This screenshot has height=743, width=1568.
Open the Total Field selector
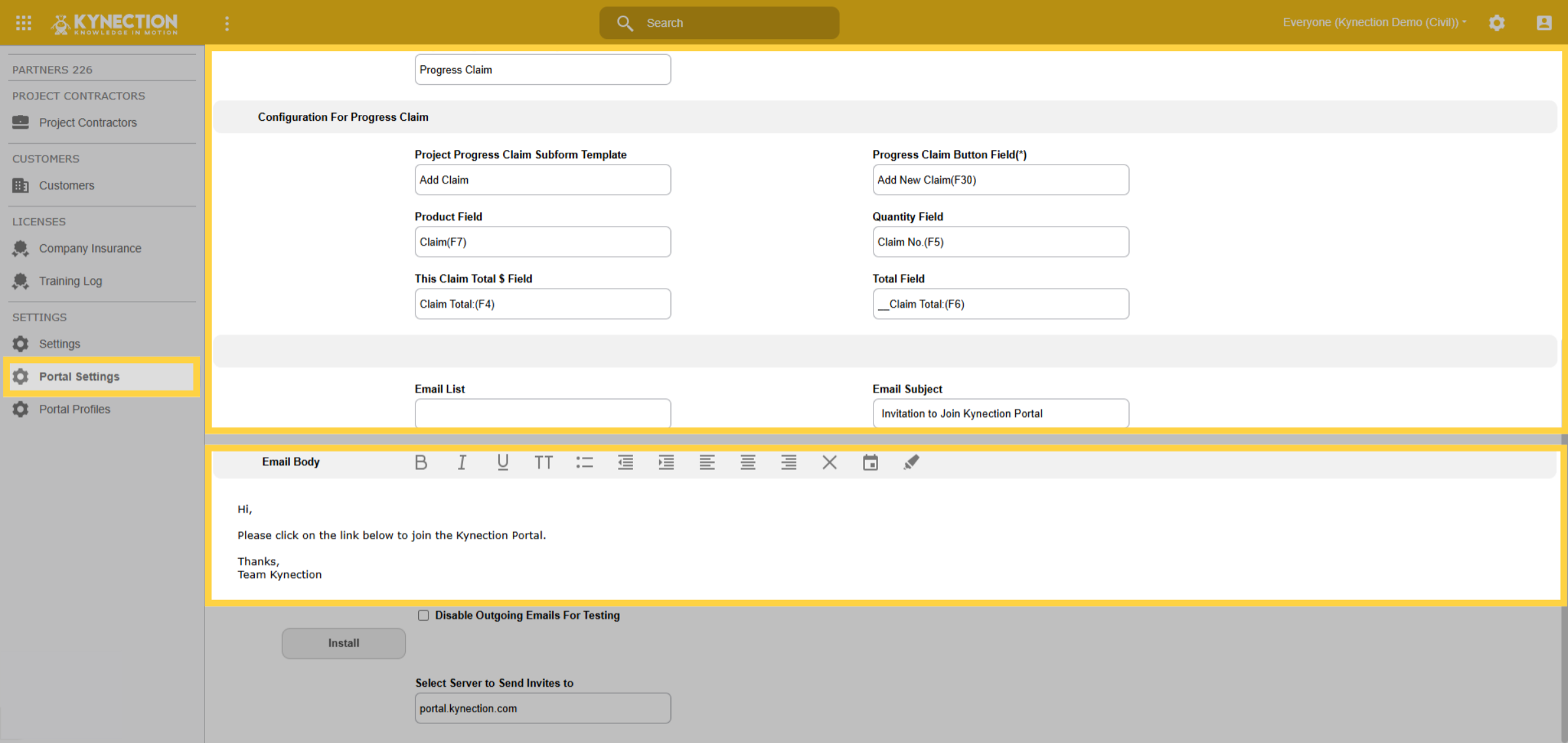click(x=1000, y=304)
